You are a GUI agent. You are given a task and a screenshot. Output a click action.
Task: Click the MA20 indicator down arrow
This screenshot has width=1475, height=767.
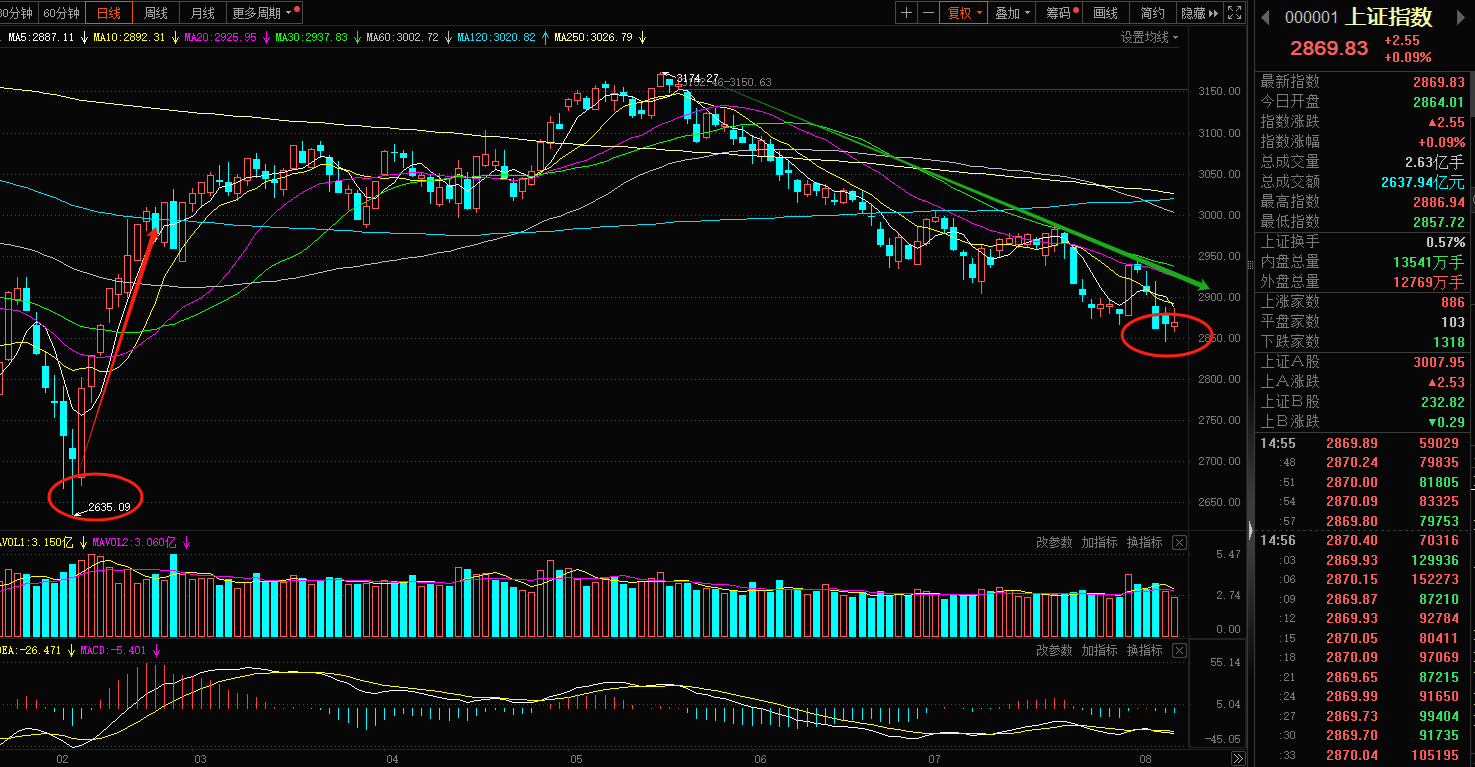(265, 37)
